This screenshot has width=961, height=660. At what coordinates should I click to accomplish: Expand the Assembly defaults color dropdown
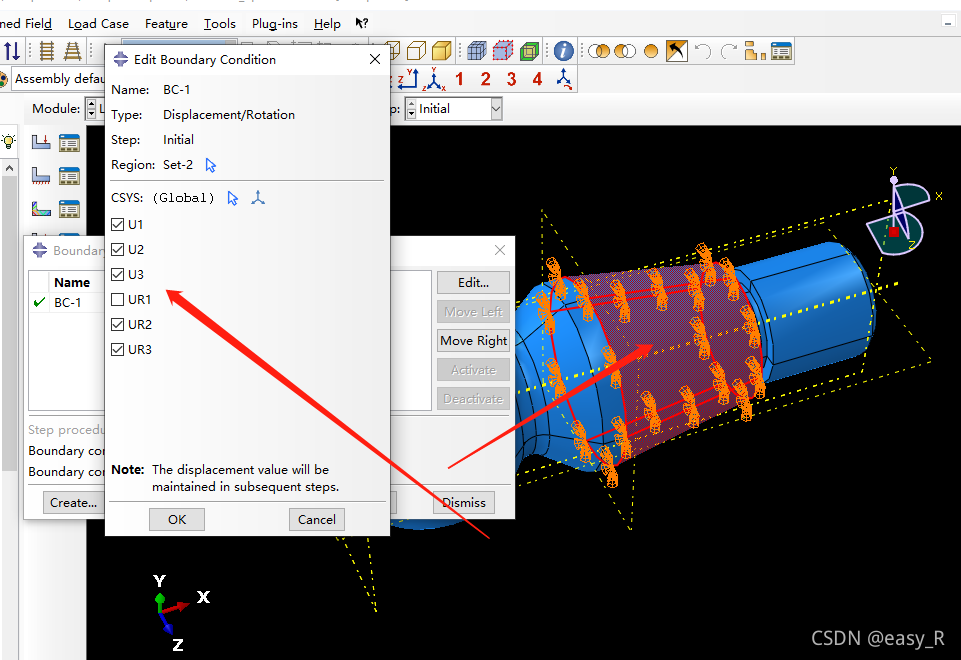(x=58, y=79)
